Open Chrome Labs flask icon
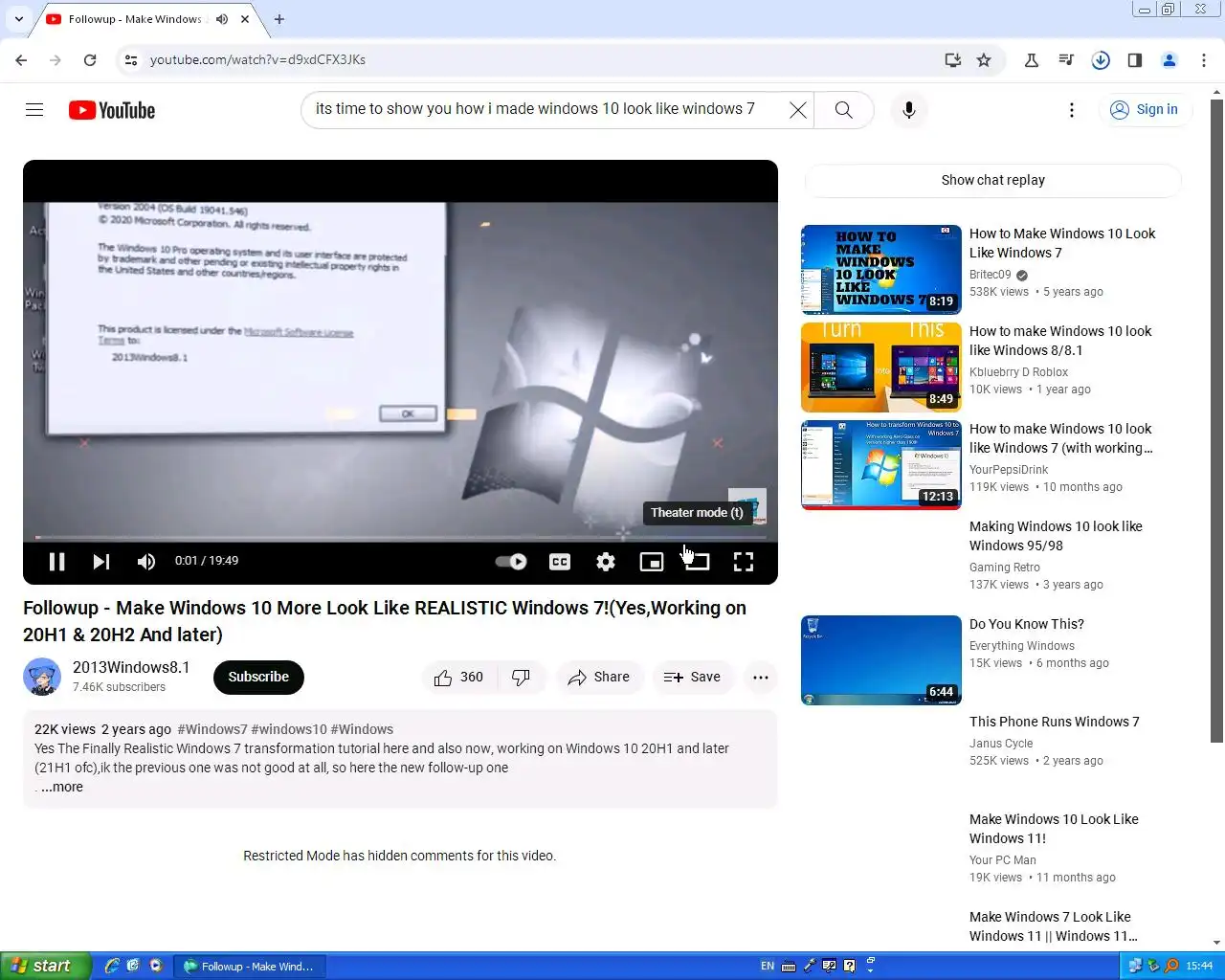This screenshot has height=980, width=1225. point(1032,59)
